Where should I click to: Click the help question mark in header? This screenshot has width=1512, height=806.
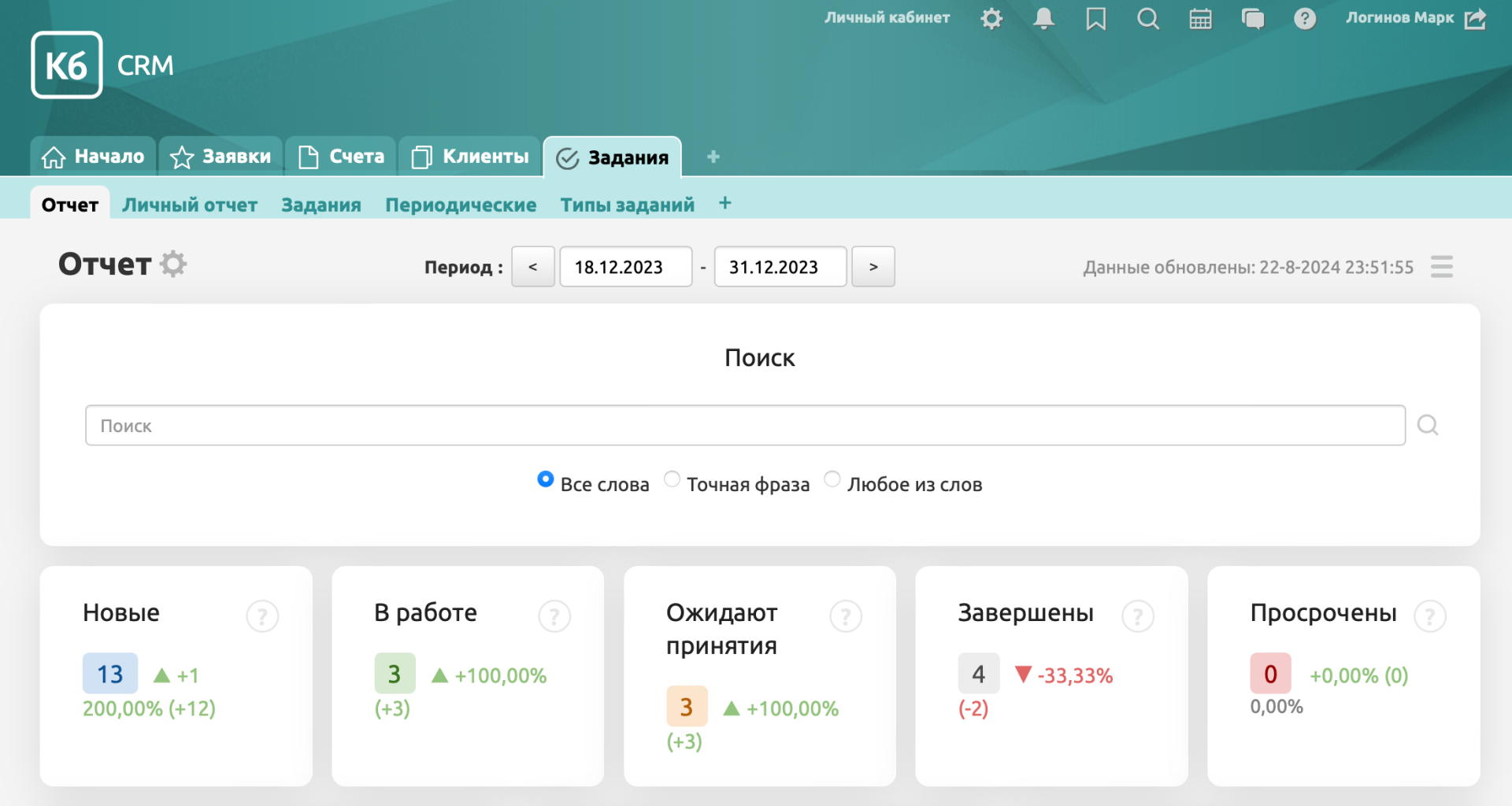click(1305, 18)
